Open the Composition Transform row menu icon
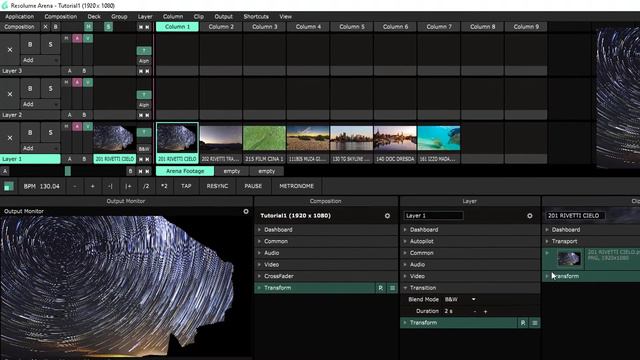This screenshot has height=360, width=640. point(392,288)
